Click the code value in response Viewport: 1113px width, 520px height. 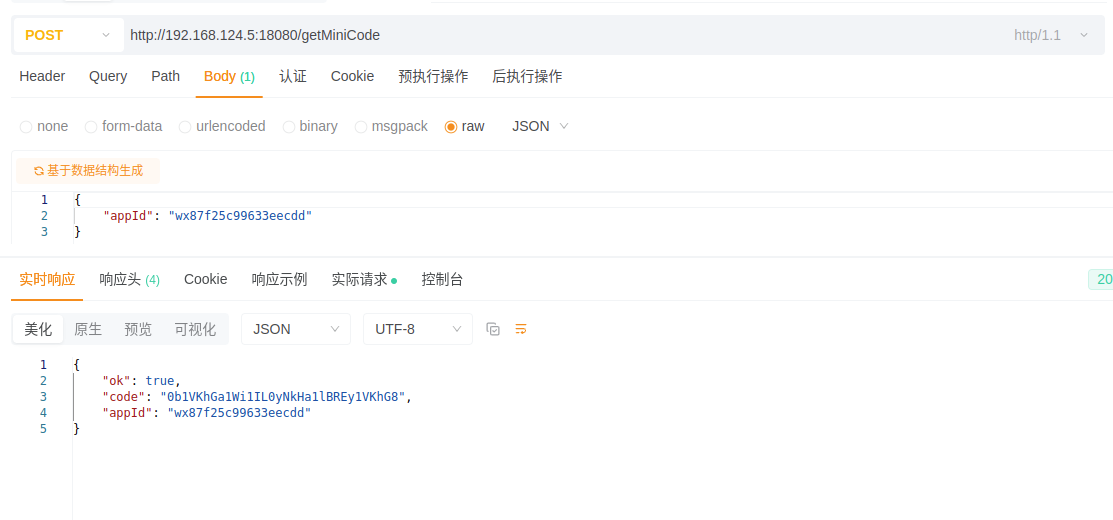[x=283, y=397]
